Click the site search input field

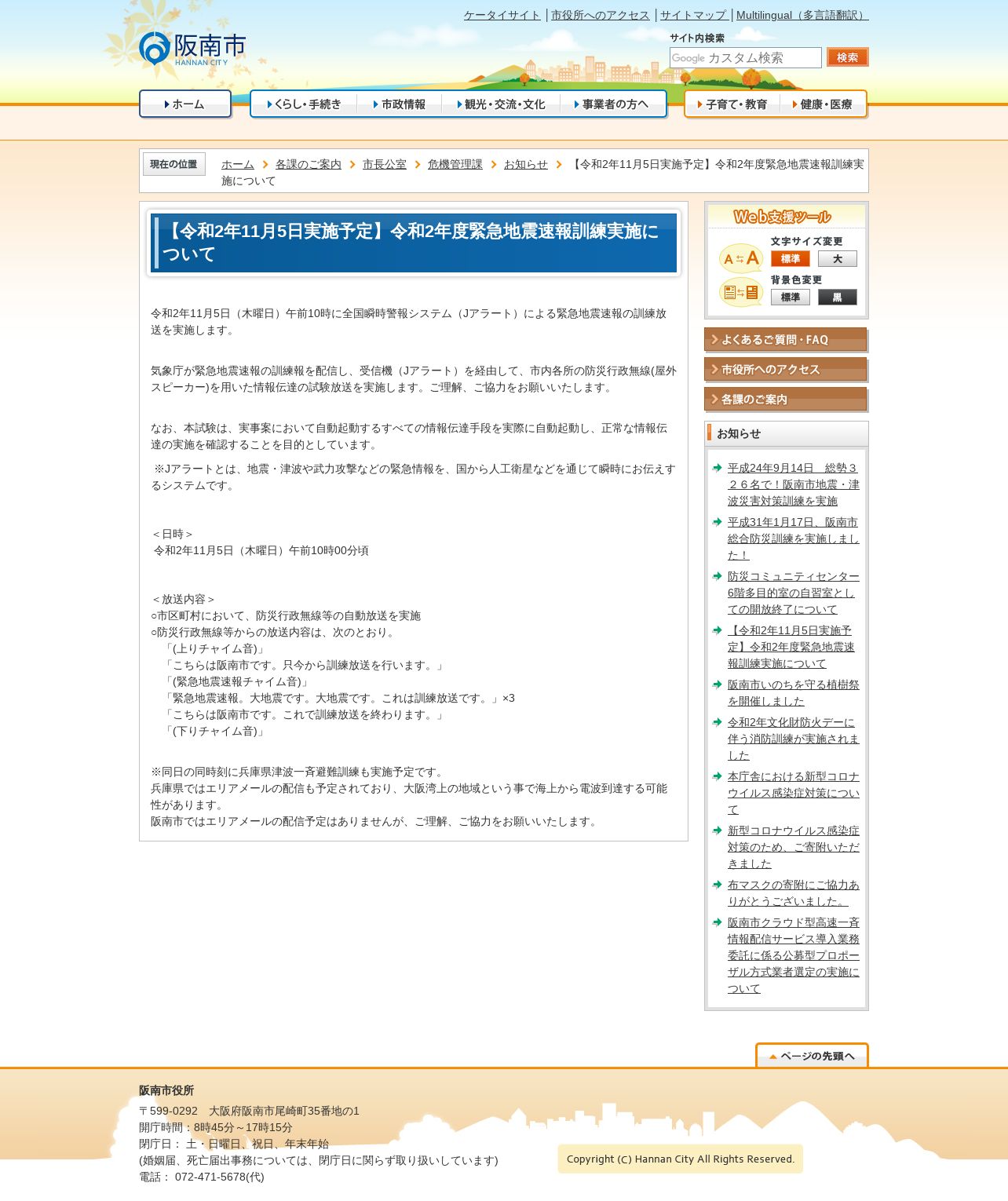[745, 57]
